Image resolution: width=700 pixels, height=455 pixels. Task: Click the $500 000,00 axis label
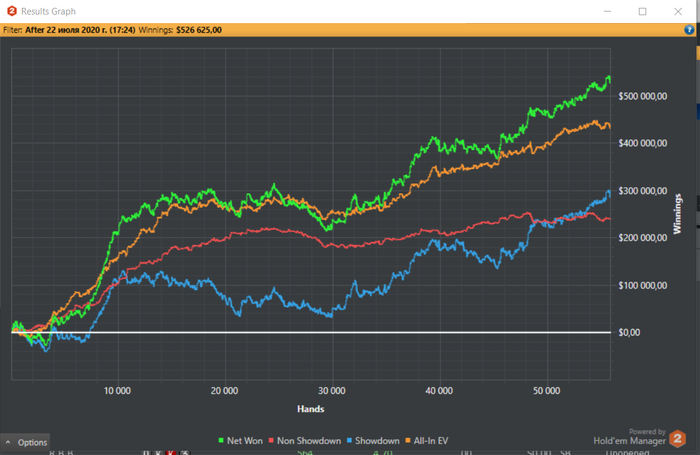tap(643, 96)
